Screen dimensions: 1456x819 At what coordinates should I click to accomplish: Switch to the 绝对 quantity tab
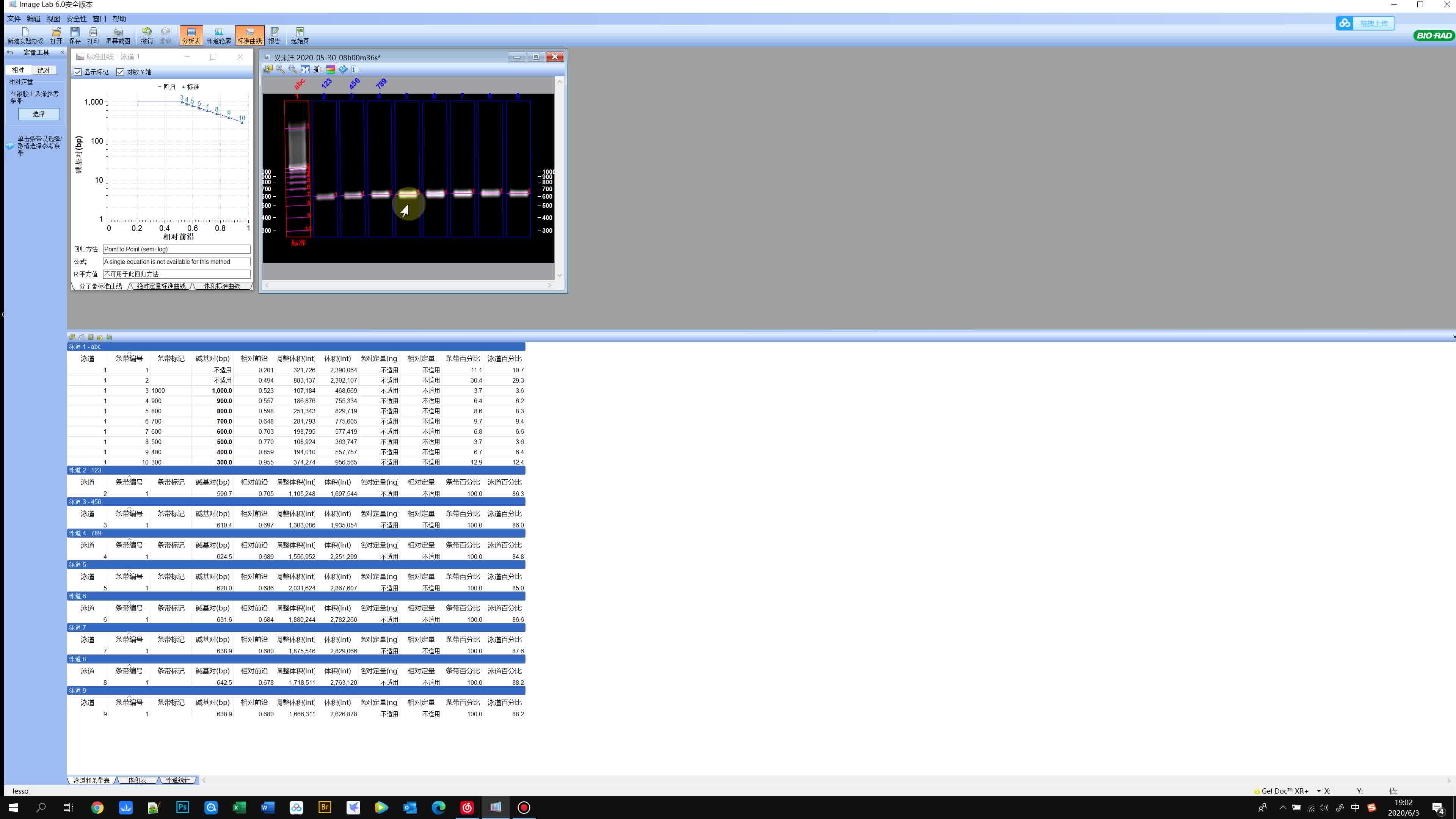[x=44, y=70]
